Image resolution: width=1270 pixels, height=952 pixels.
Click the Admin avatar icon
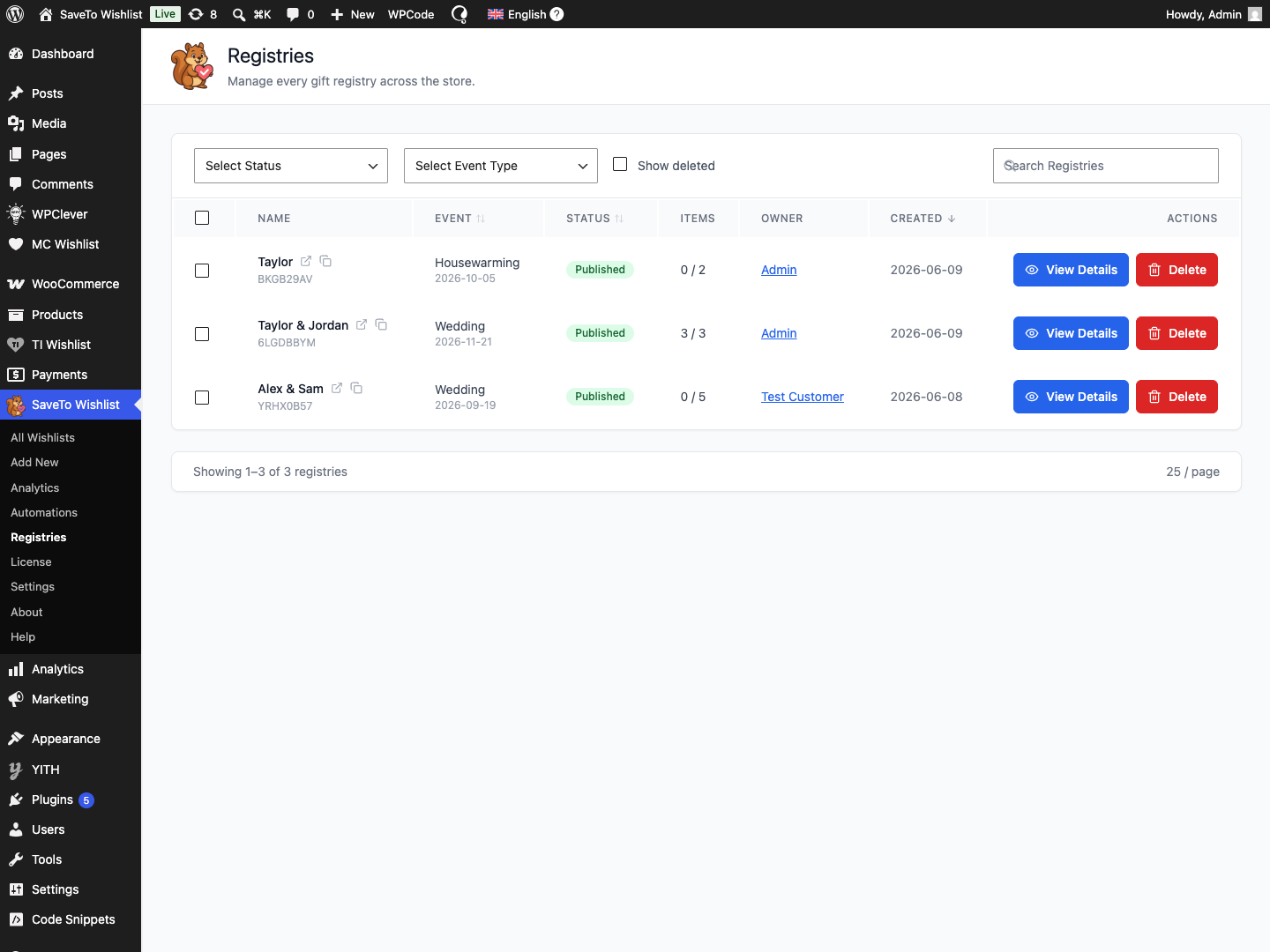pos(1255,14)
